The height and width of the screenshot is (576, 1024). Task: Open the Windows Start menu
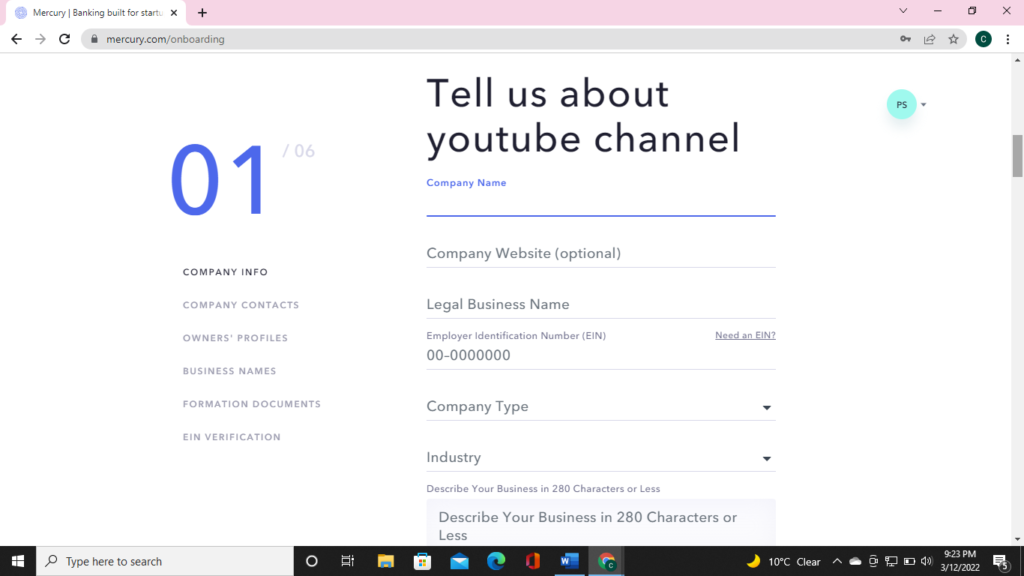pyautogui.click(x=18, y=561)
